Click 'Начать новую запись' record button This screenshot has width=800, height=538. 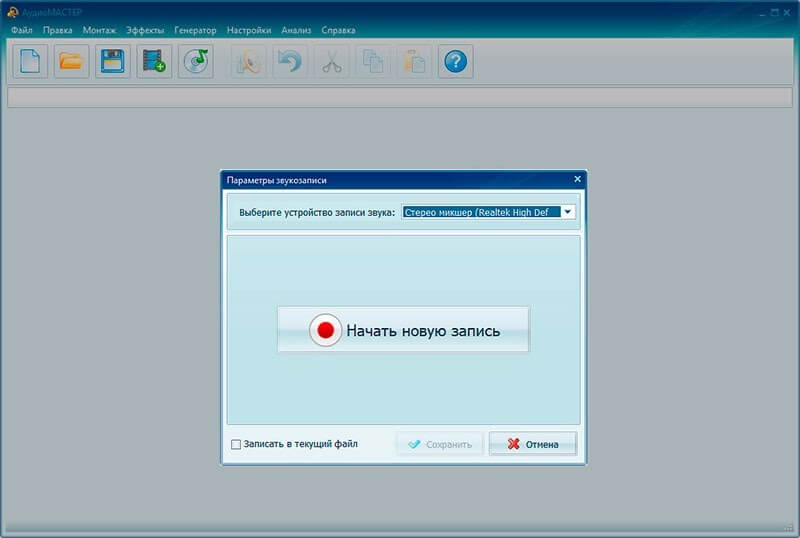(404, 330)
